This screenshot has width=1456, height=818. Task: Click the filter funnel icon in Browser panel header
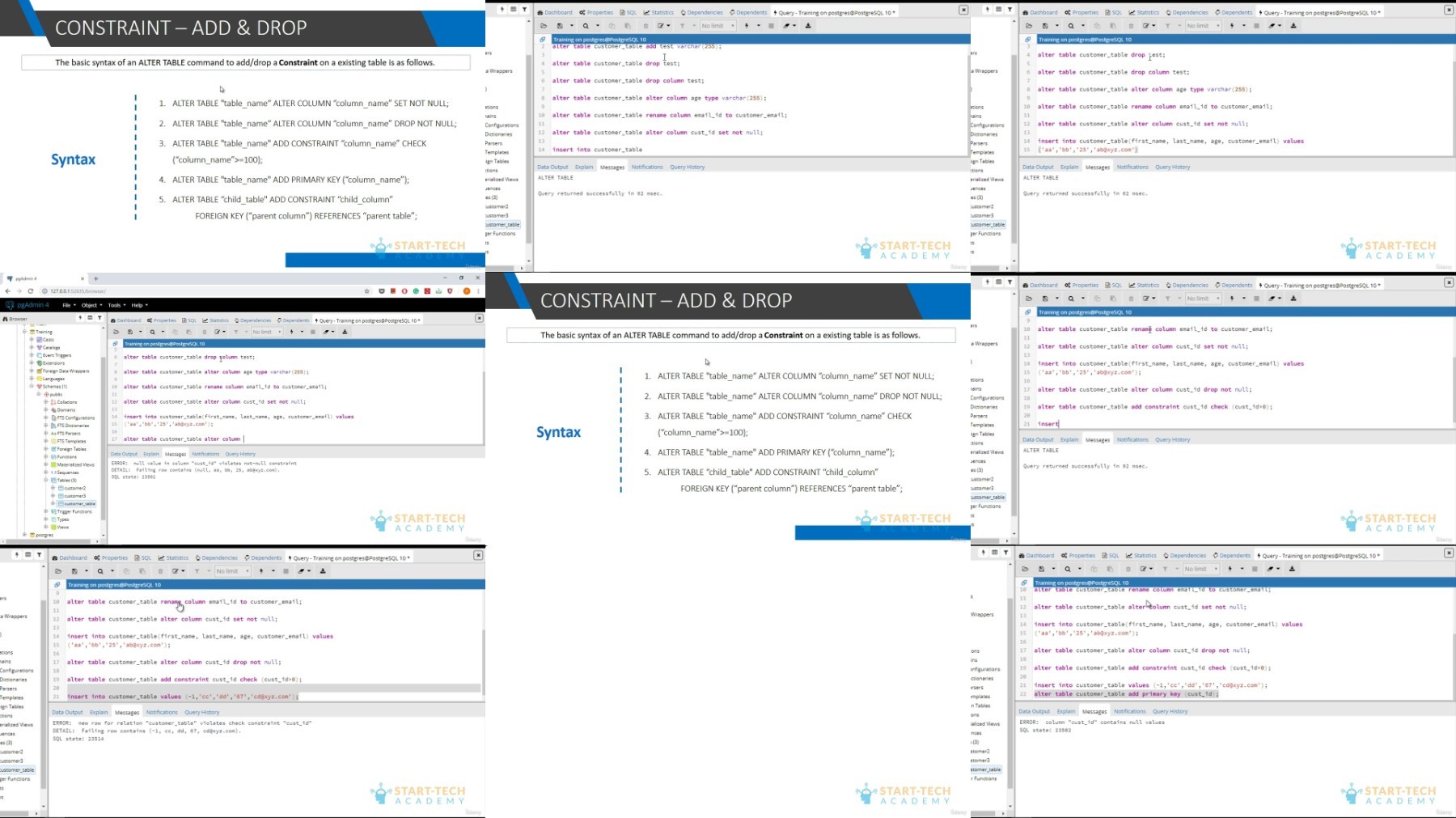pyautogui.click(x=99, y=317)
